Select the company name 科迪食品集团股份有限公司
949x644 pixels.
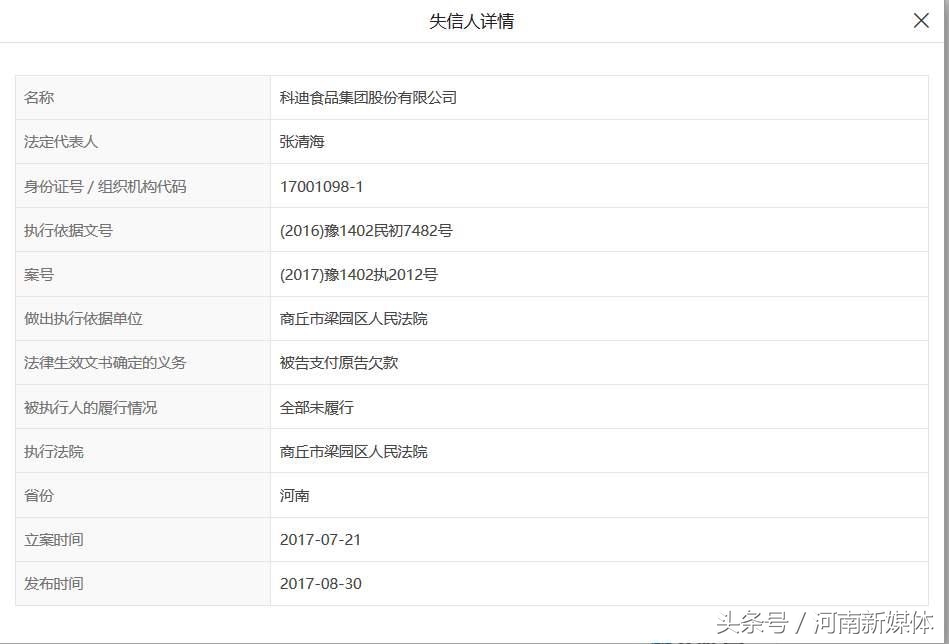tap(369, 97)
